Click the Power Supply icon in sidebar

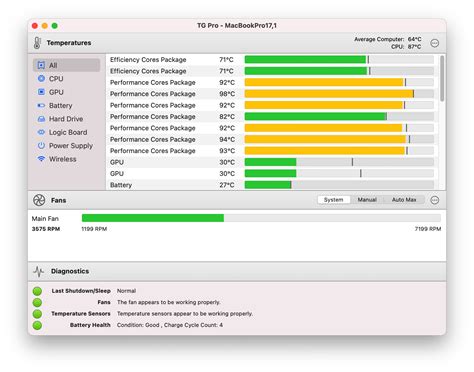tap(41, 145)
